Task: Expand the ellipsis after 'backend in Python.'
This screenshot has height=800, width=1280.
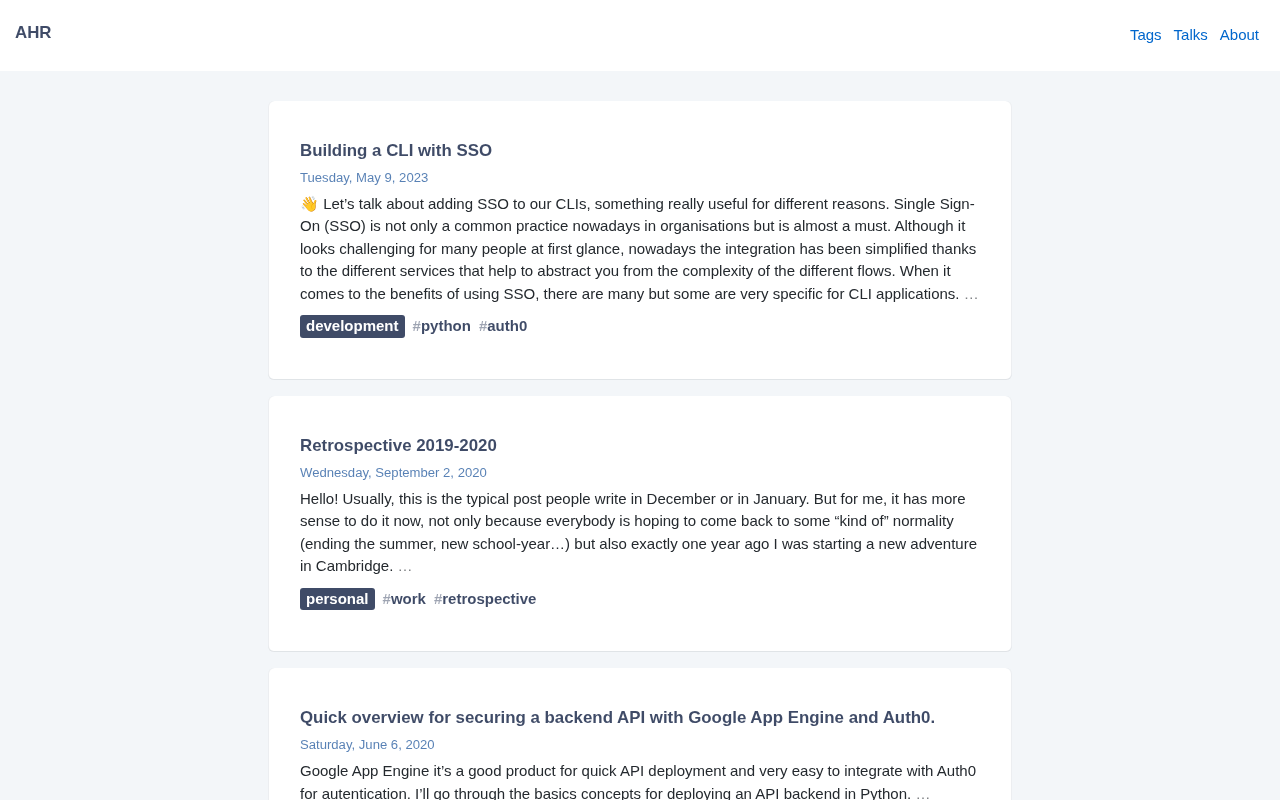Action: (x=923, y=794)
